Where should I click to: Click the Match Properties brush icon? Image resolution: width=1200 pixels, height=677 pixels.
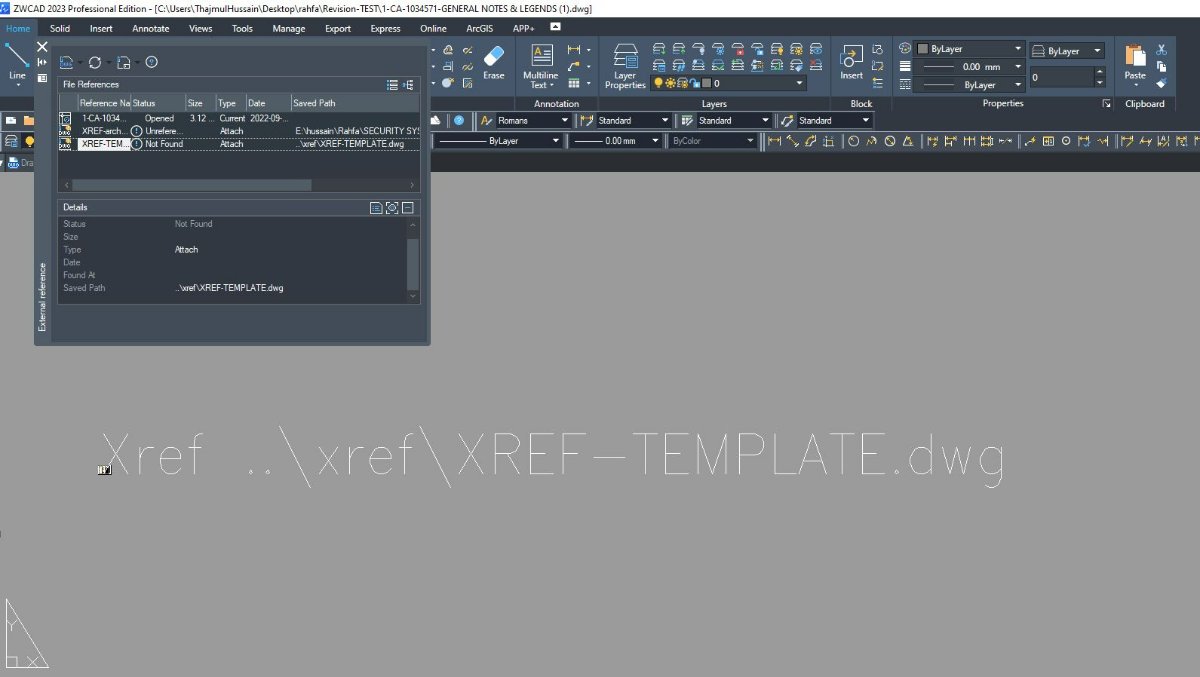[1161, 83]
